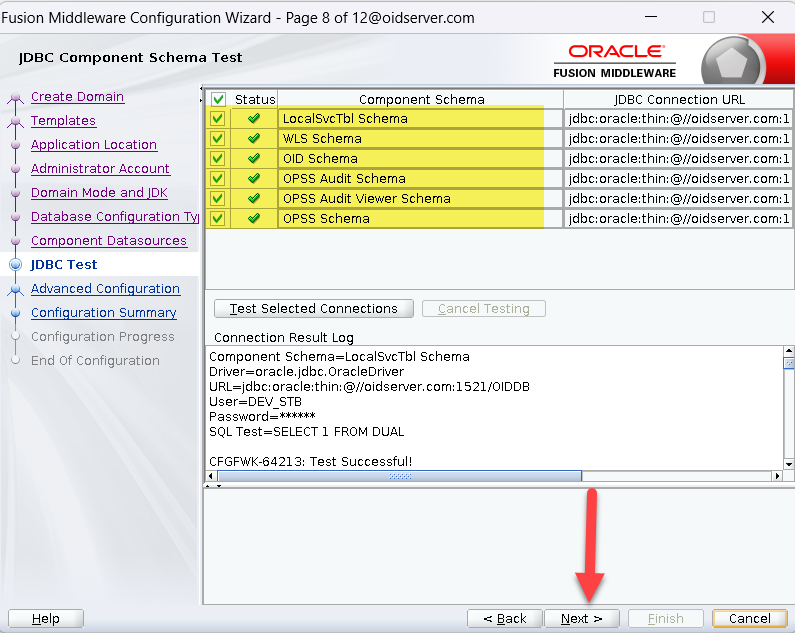
Task: Open the Templates step
Action: 63,121
